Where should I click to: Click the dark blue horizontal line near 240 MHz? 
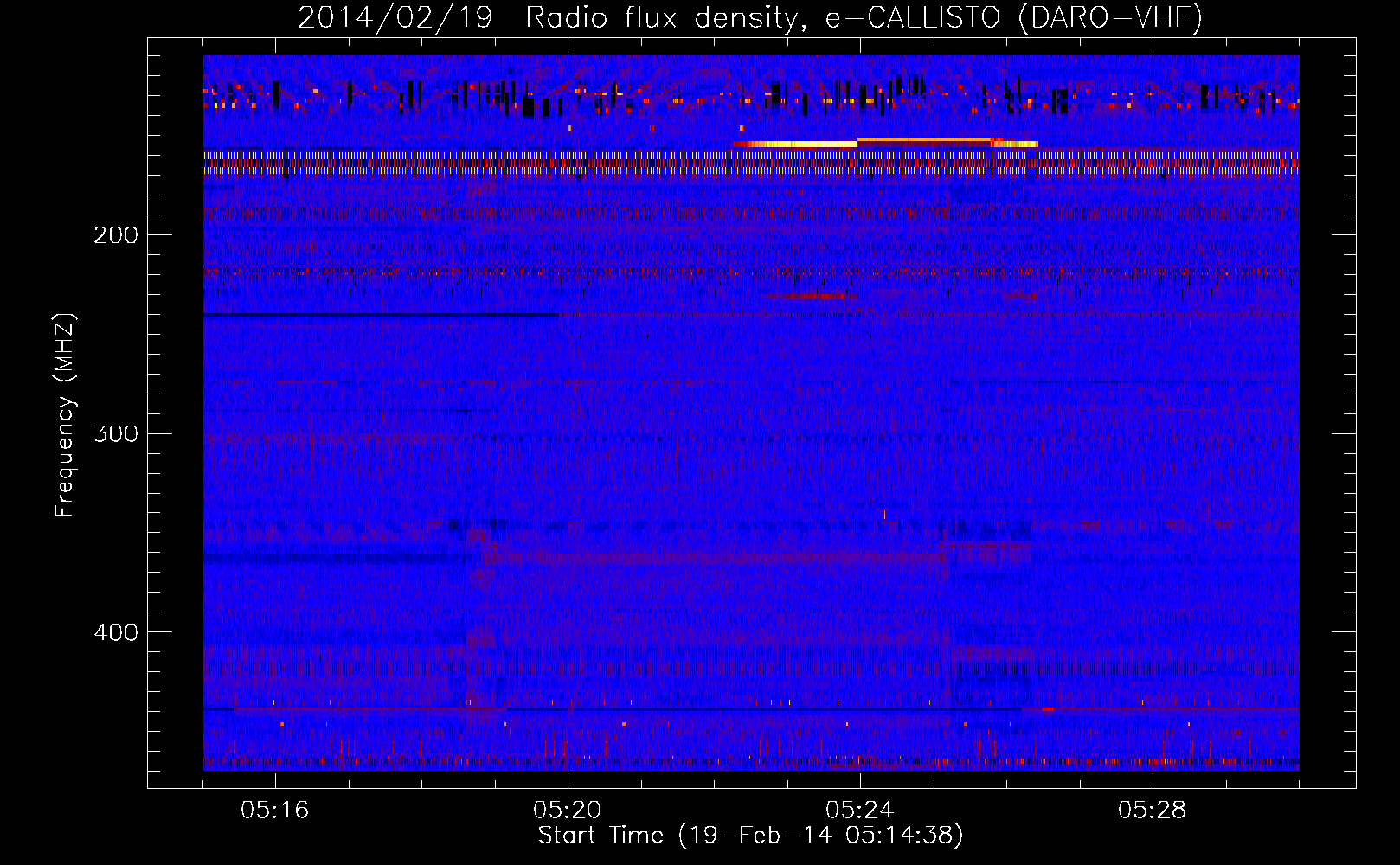pos(381,315)
